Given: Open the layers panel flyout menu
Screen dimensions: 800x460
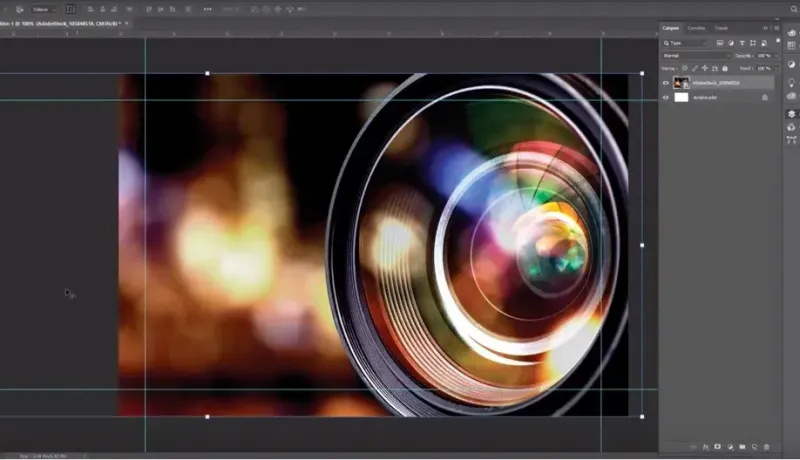Looking at the screenshot, I should click(777, 28).
